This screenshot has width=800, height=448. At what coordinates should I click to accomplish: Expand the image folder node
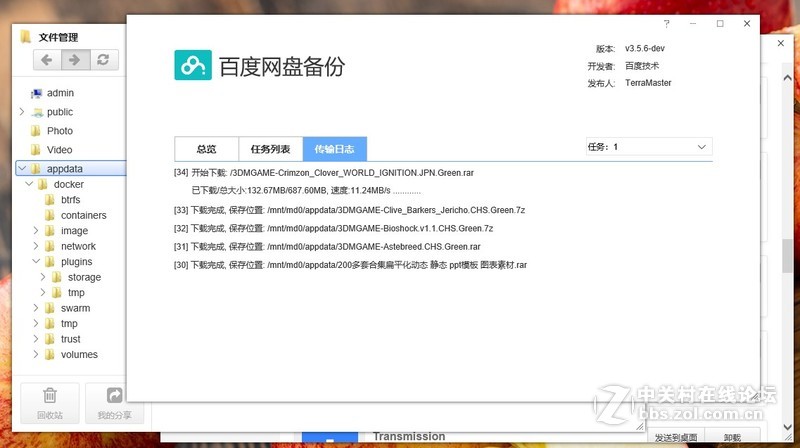click(x=36, y=231)
